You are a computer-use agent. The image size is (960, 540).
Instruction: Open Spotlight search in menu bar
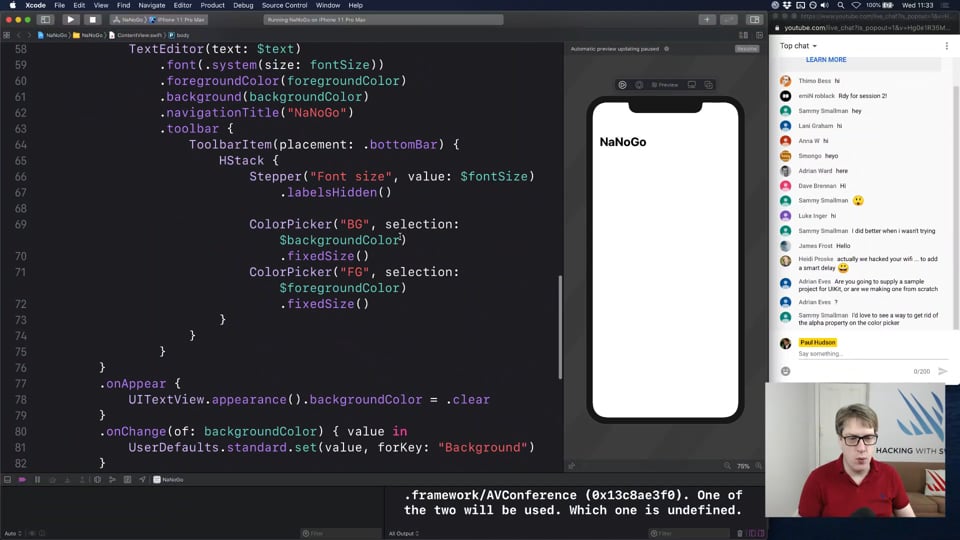841,5
